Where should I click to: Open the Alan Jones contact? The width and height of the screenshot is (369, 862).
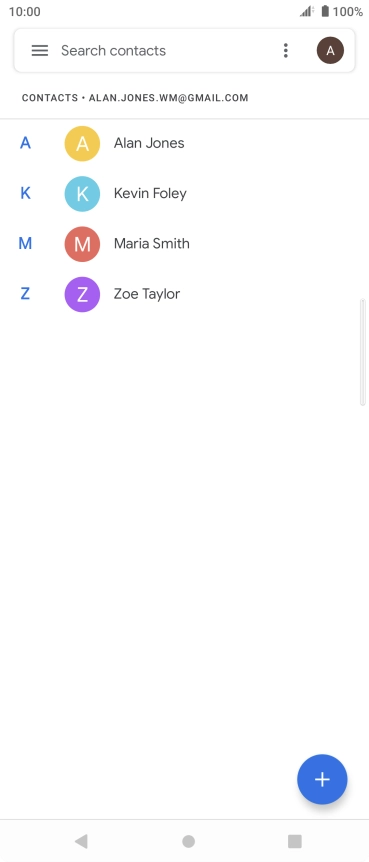click(x=184, y=143)
